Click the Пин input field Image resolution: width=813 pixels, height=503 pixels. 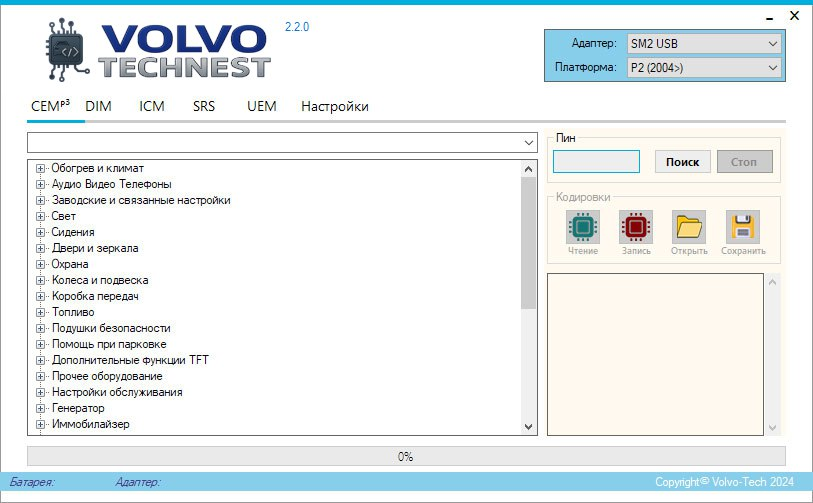pos(596,161)
